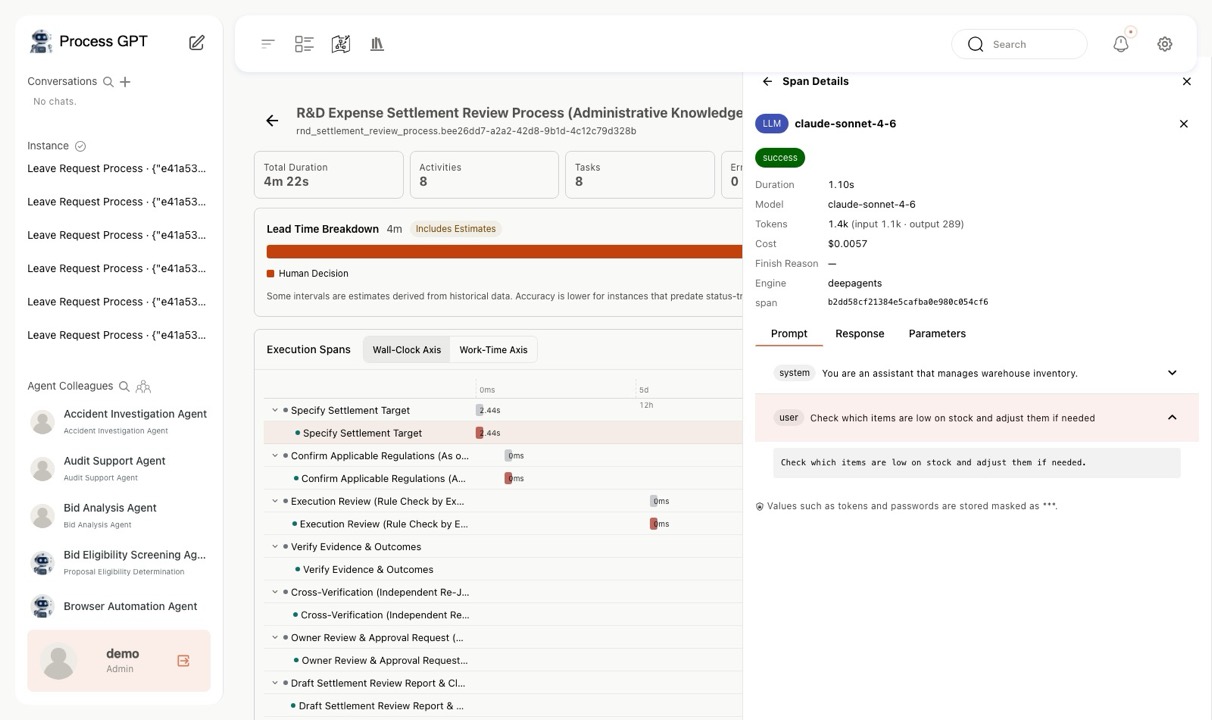This screenshot has width=1212, height=720.
Task: Click the Total Duration 4m 22s card
Action: click(328, 175)
